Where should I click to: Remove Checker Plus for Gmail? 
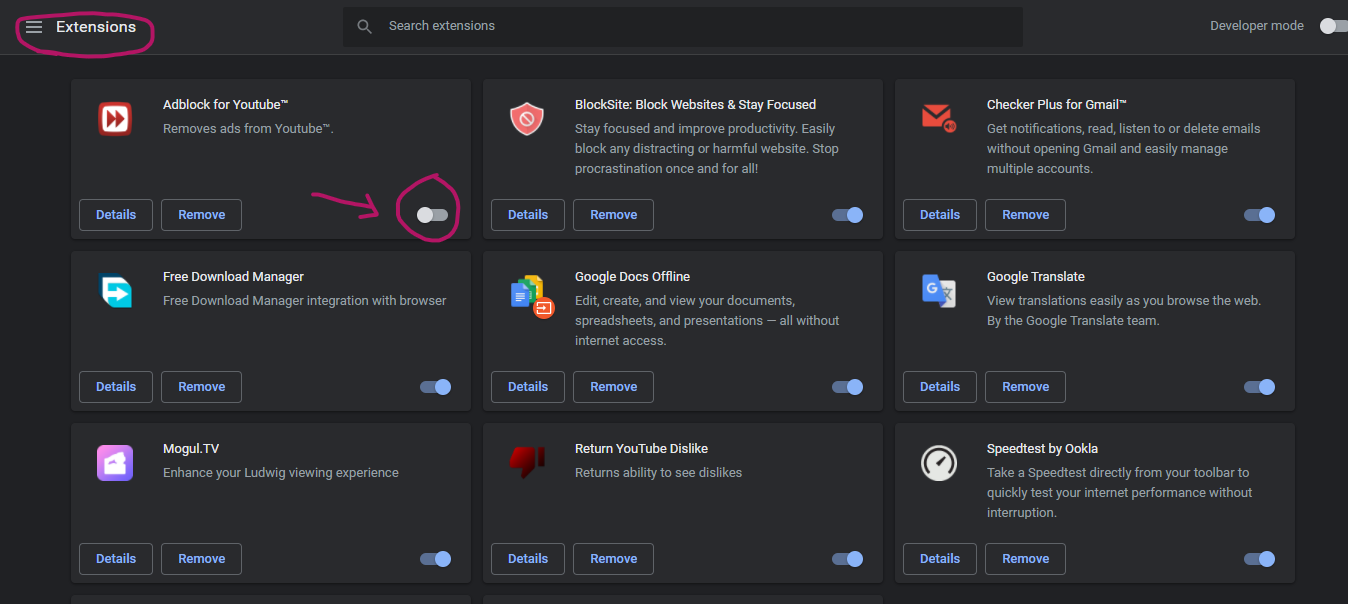click(1026, 215)
